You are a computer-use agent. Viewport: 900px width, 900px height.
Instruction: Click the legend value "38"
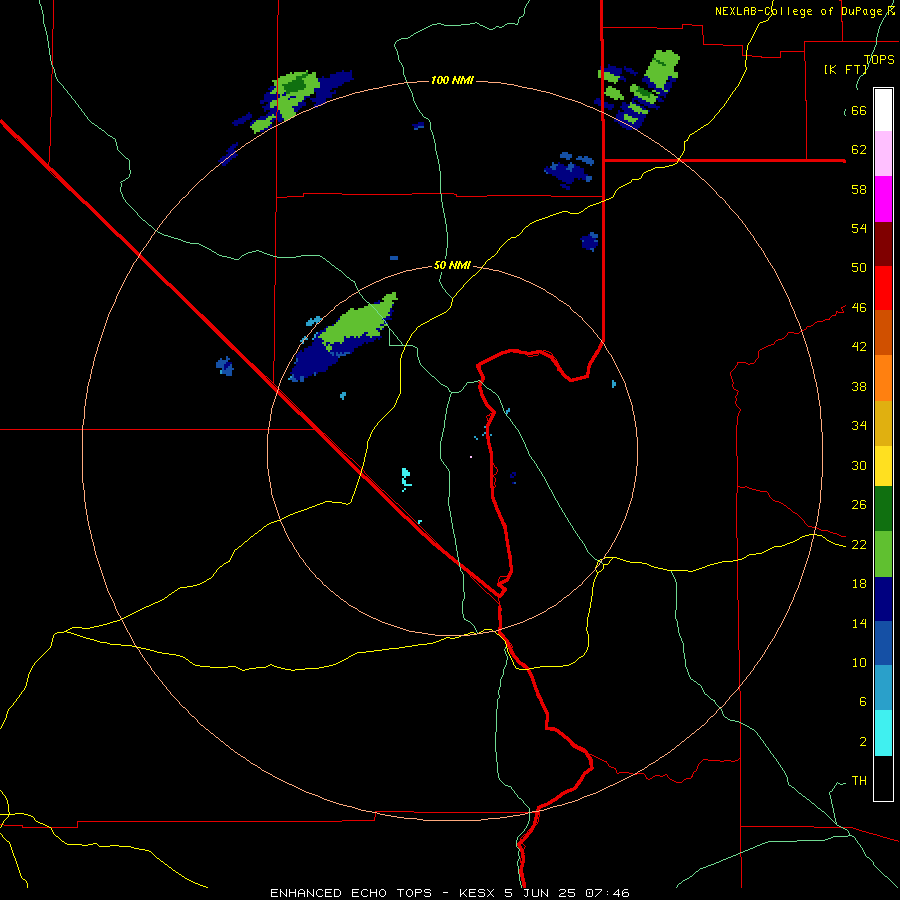[x=859, y=386]
